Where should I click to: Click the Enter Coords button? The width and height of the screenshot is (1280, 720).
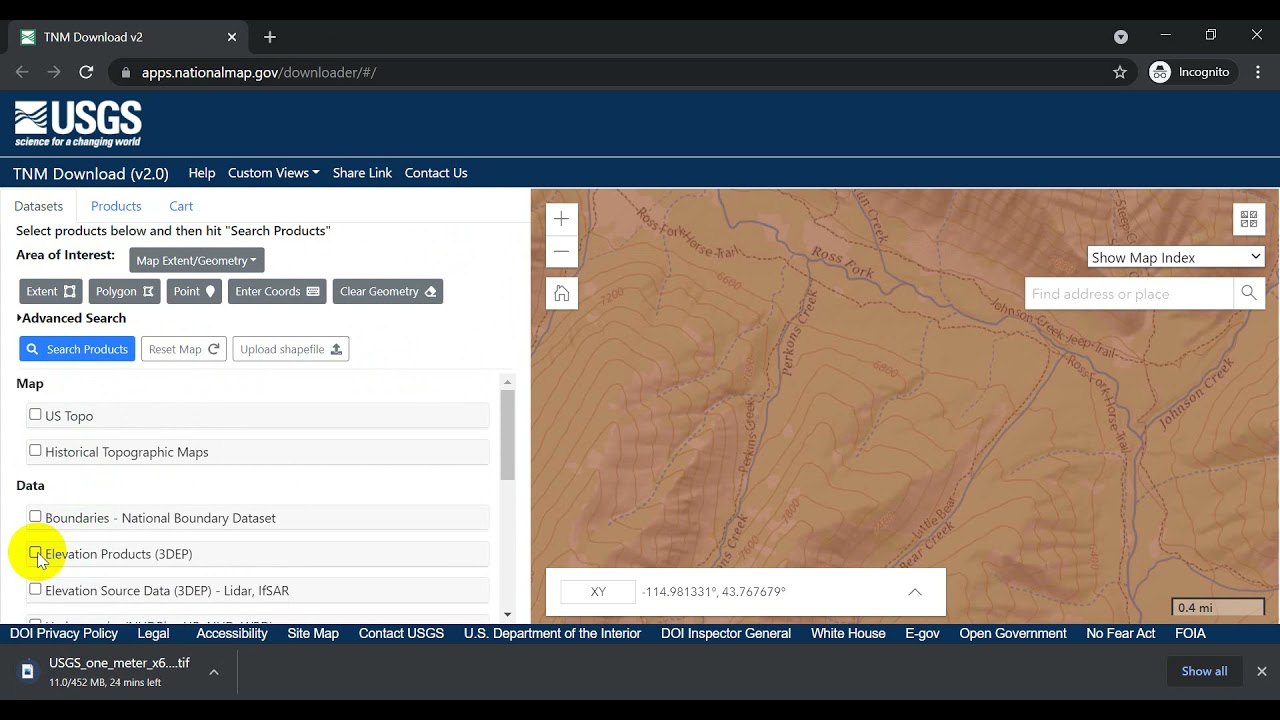[277, 291]
